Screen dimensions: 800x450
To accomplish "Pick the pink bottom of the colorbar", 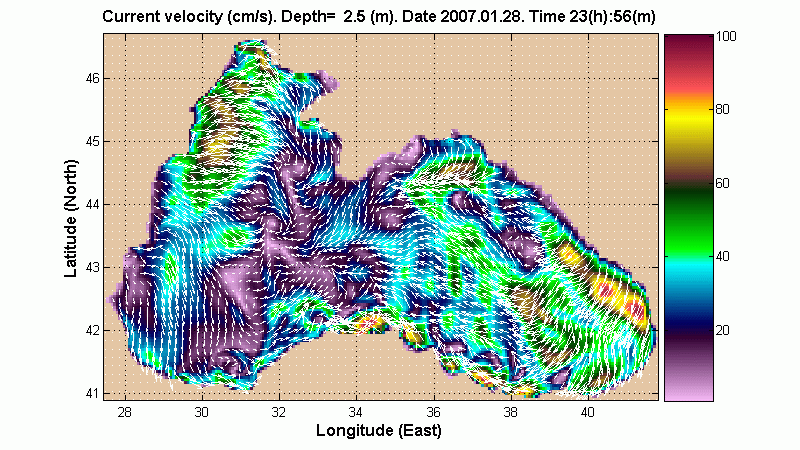I will coord(688,390).
